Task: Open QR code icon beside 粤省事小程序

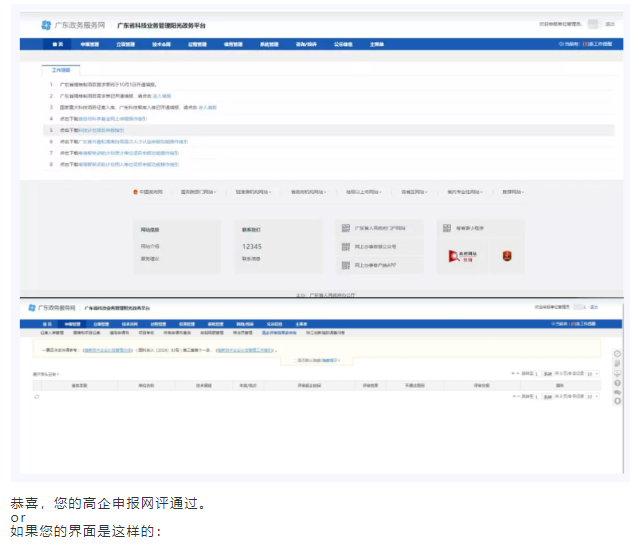Action: pos(447,228)
